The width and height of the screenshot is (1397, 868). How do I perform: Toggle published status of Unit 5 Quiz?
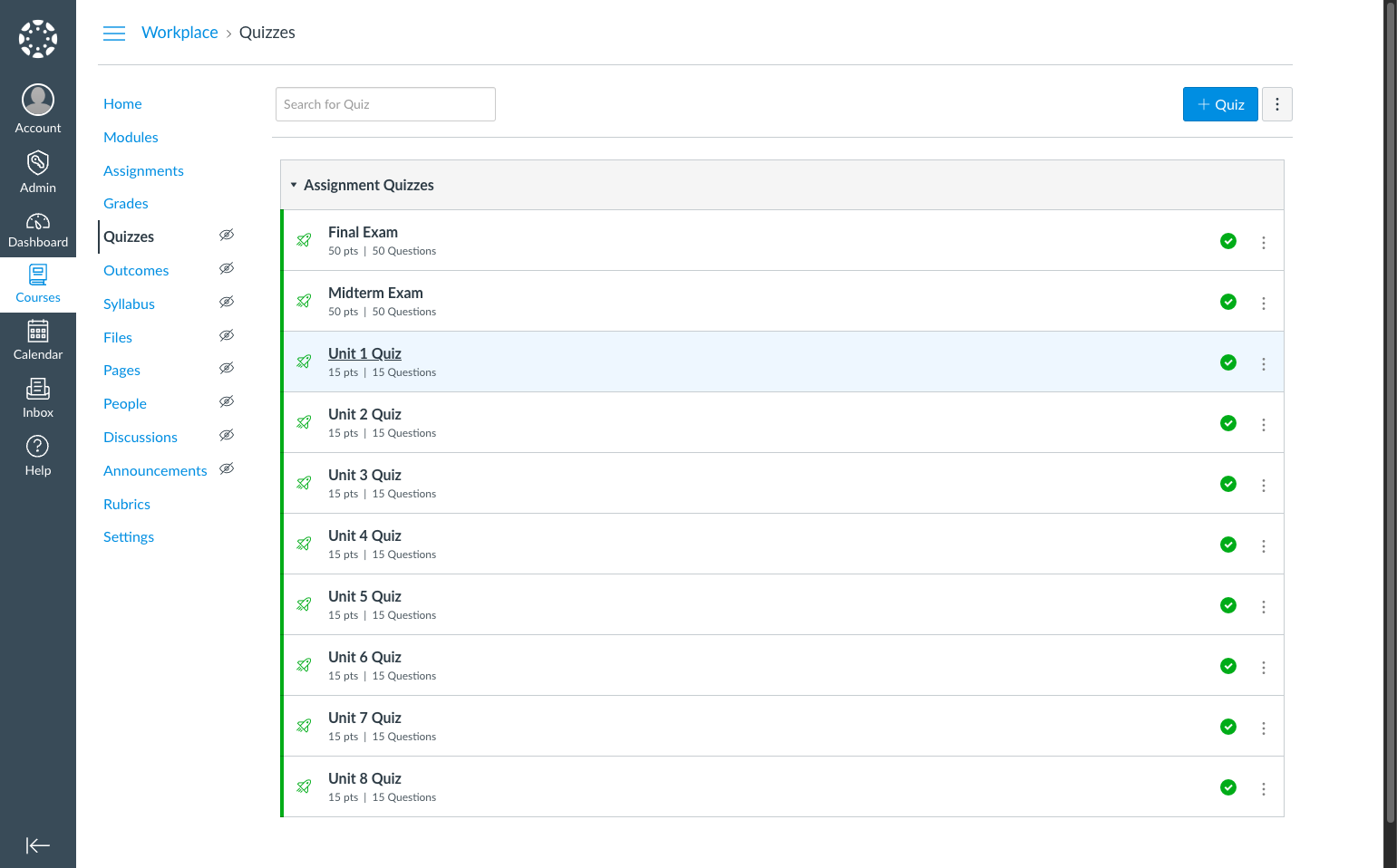[1228, 605]
